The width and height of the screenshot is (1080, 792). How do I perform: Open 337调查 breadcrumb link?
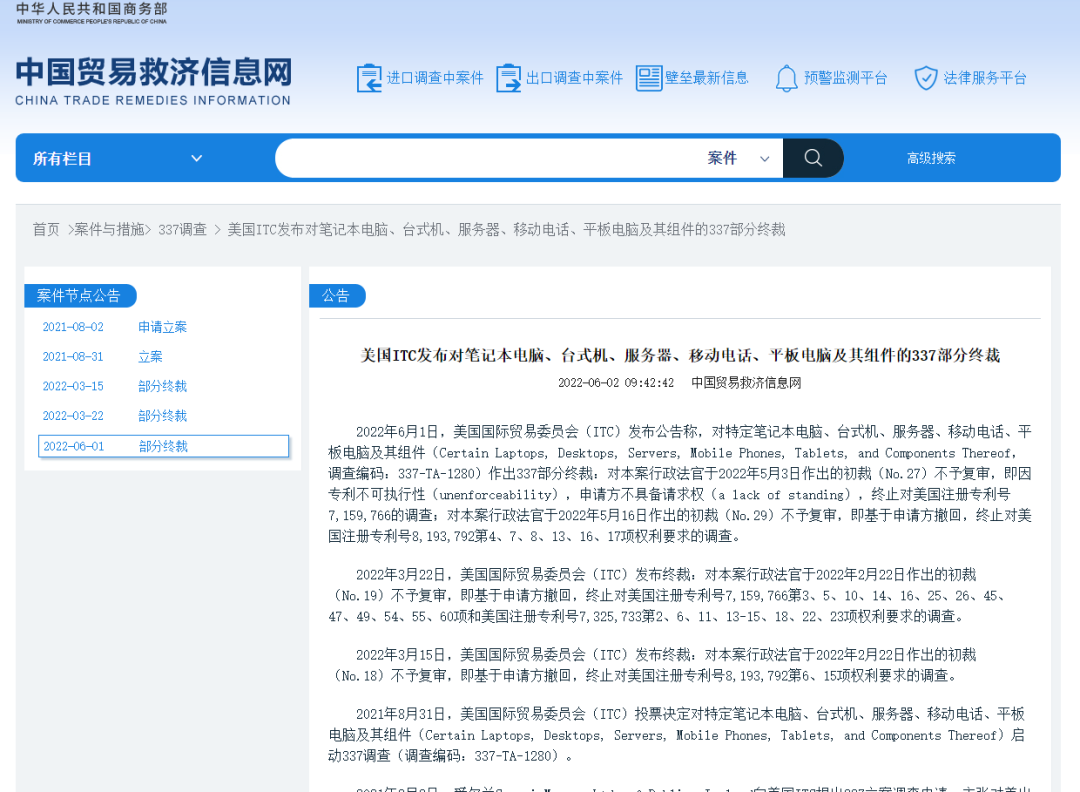tap(183, 229)
